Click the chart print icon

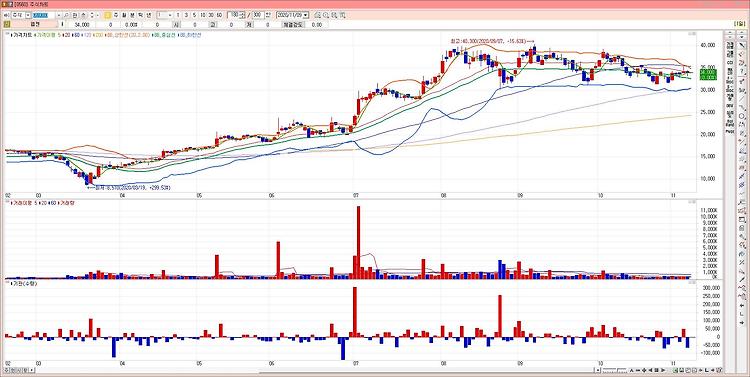click(x=318, y=15)
